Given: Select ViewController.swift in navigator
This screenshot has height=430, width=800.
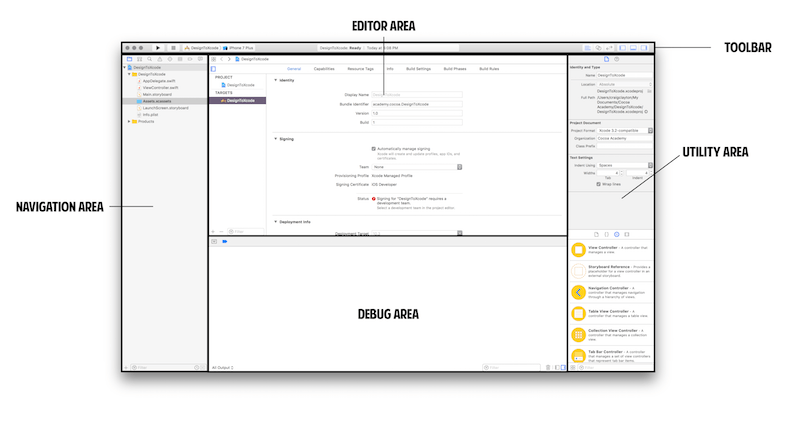Looking at the screenshot, I should tap(160, 88).
